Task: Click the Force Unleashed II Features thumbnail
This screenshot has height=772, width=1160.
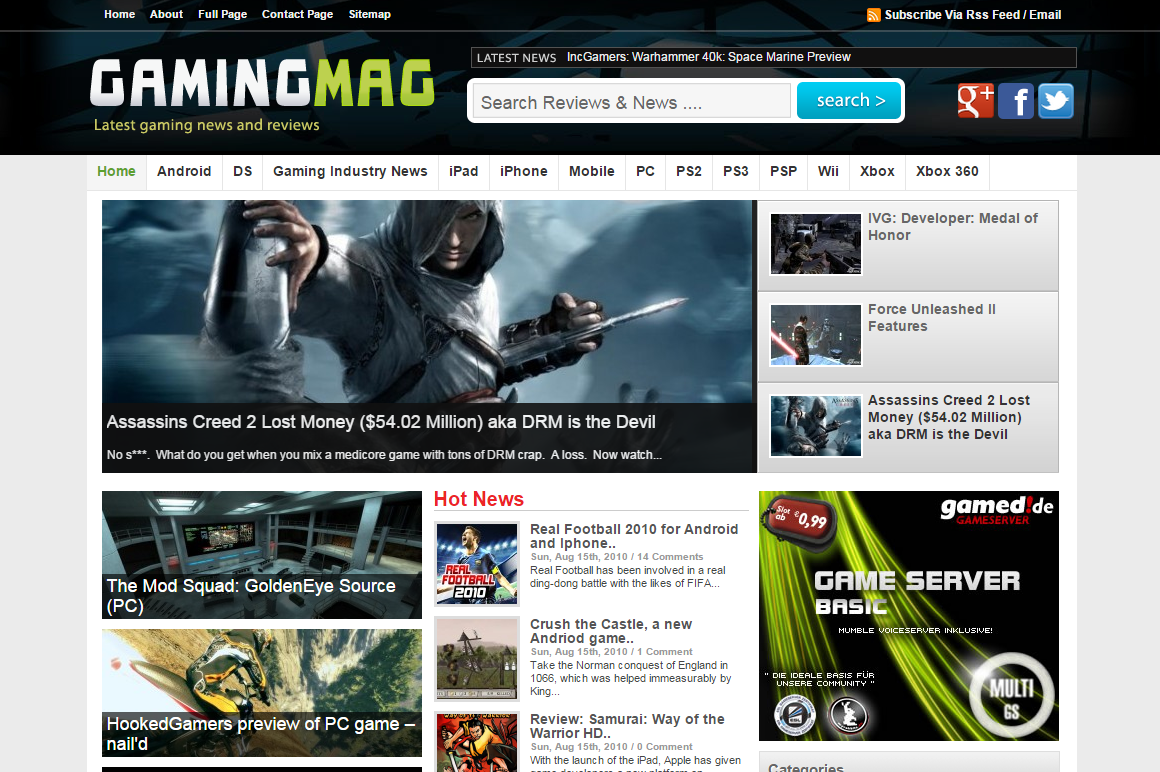Action: click(x=815, y=335)
